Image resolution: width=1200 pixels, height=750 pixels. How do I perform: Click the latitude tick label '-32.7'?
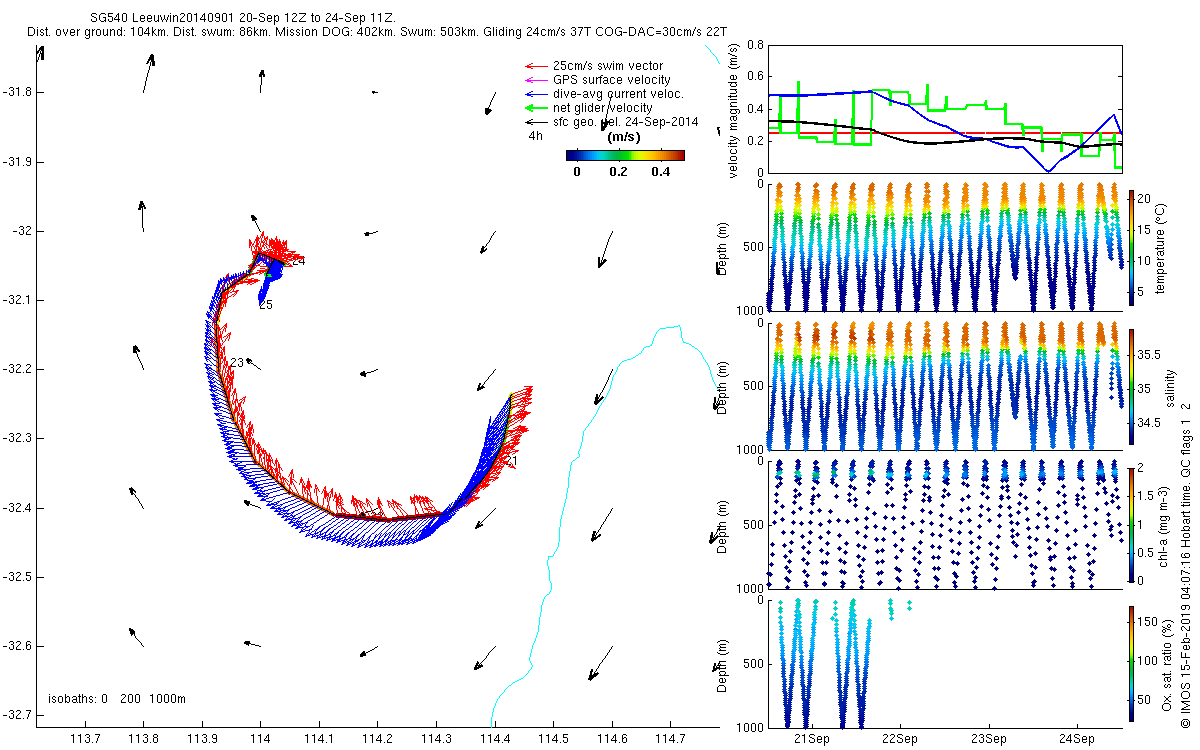tap(16, 715)
